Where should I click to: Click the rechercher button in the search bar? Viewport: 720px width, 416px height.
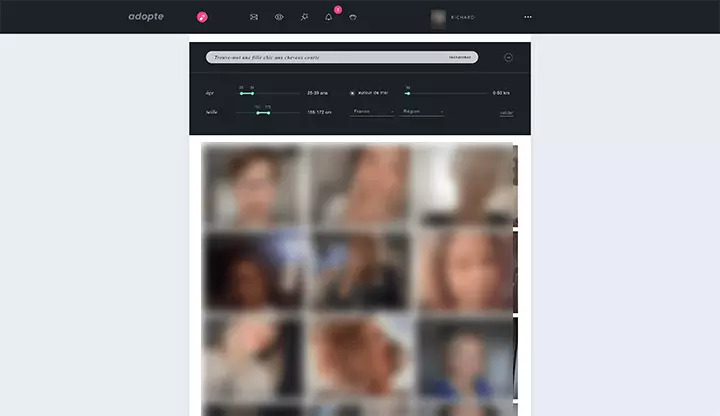coord(460,57)
